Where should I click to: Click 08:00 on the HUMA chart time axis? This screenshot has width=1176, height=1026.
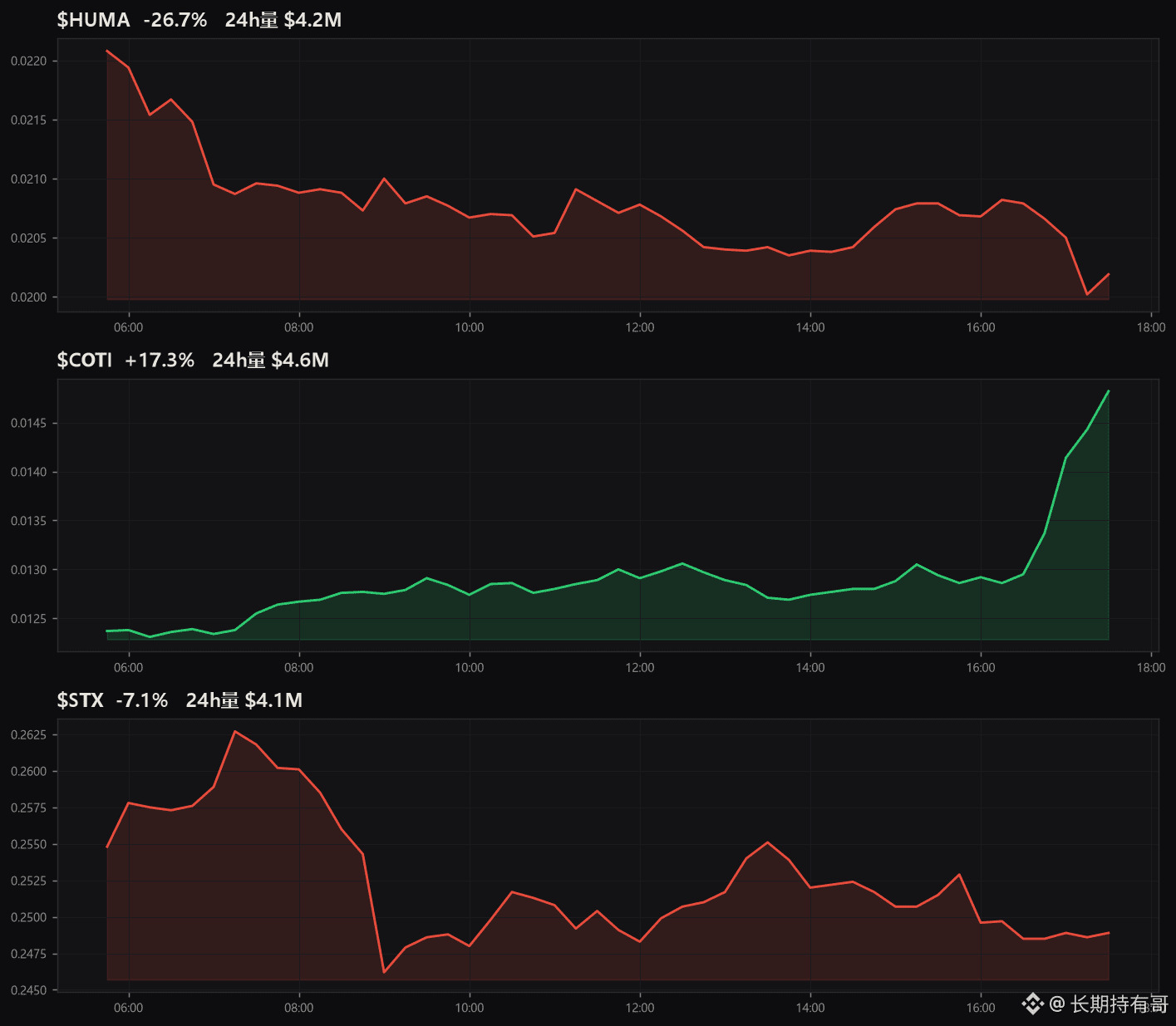coord(299,327)
